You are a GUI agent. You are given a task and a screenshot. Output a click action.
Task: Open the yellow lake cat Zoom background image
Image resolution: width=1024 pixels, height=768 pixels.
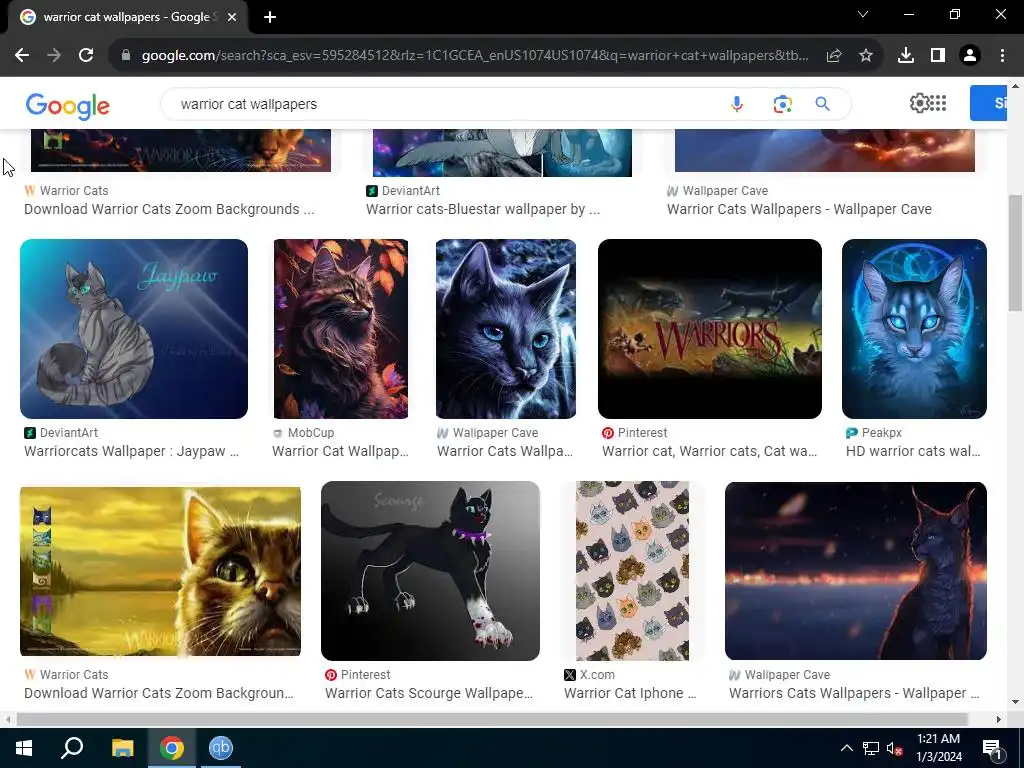coord(161,571)
